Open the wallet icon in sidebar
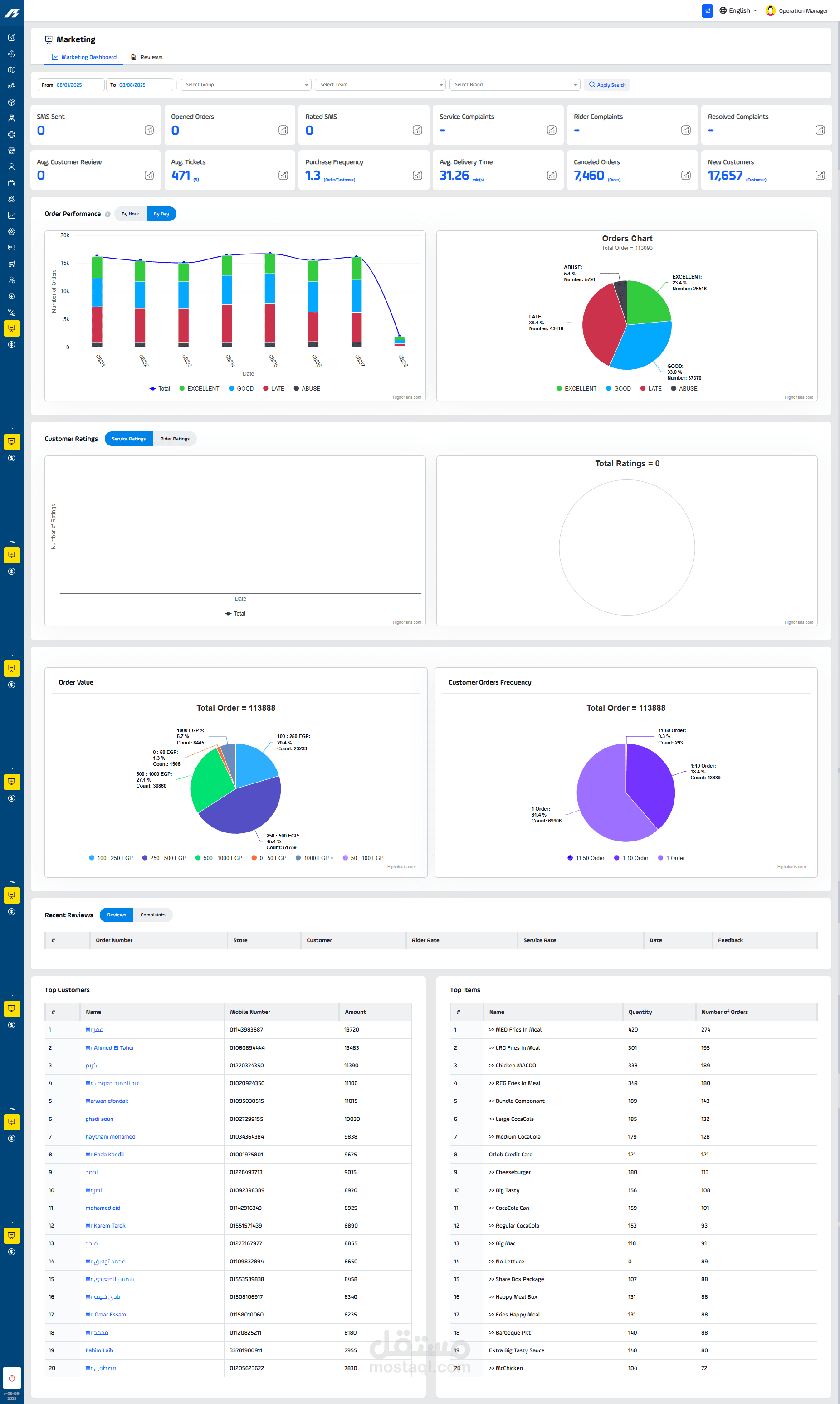This screenshot has width=840, height=1404. click(x=11, y=183)
